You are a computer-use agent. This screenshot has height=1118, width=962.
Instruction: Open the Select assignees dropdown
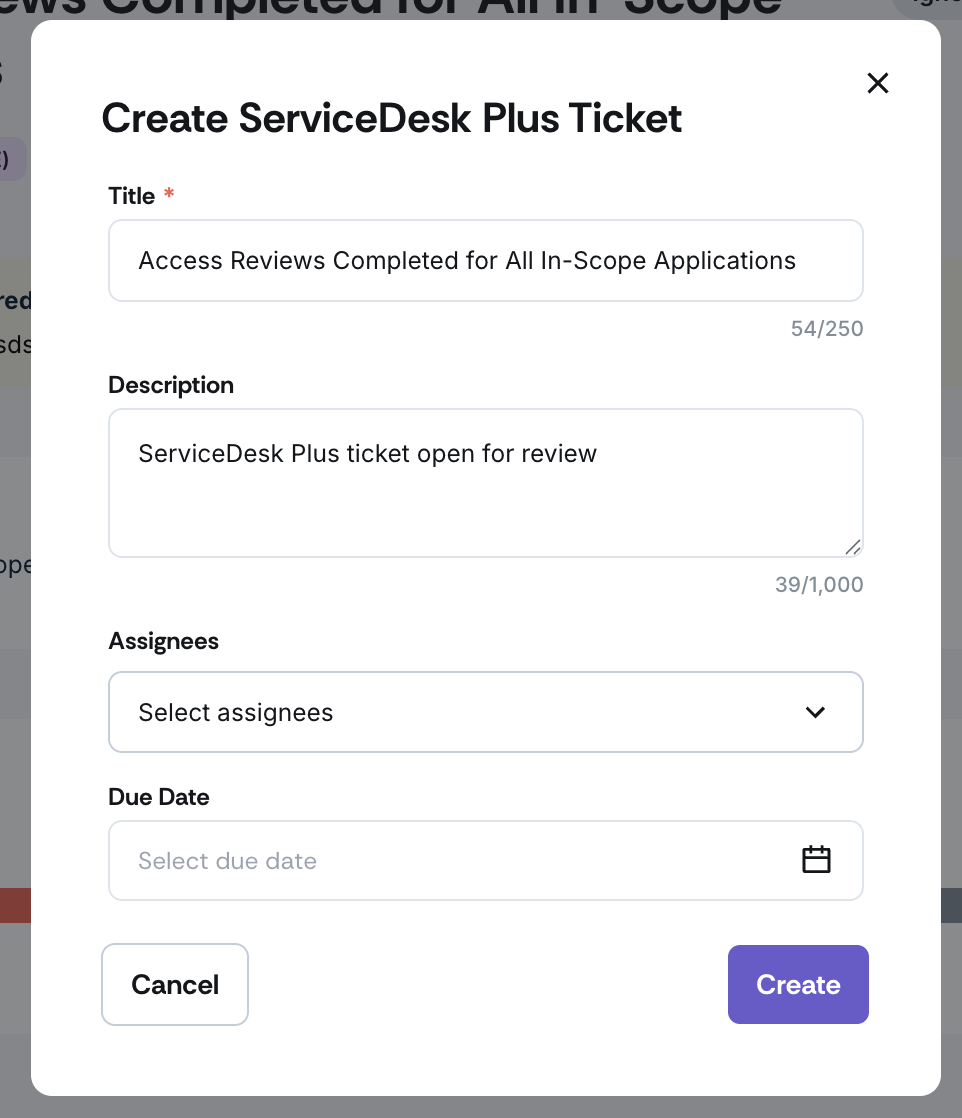coord(486,712)
